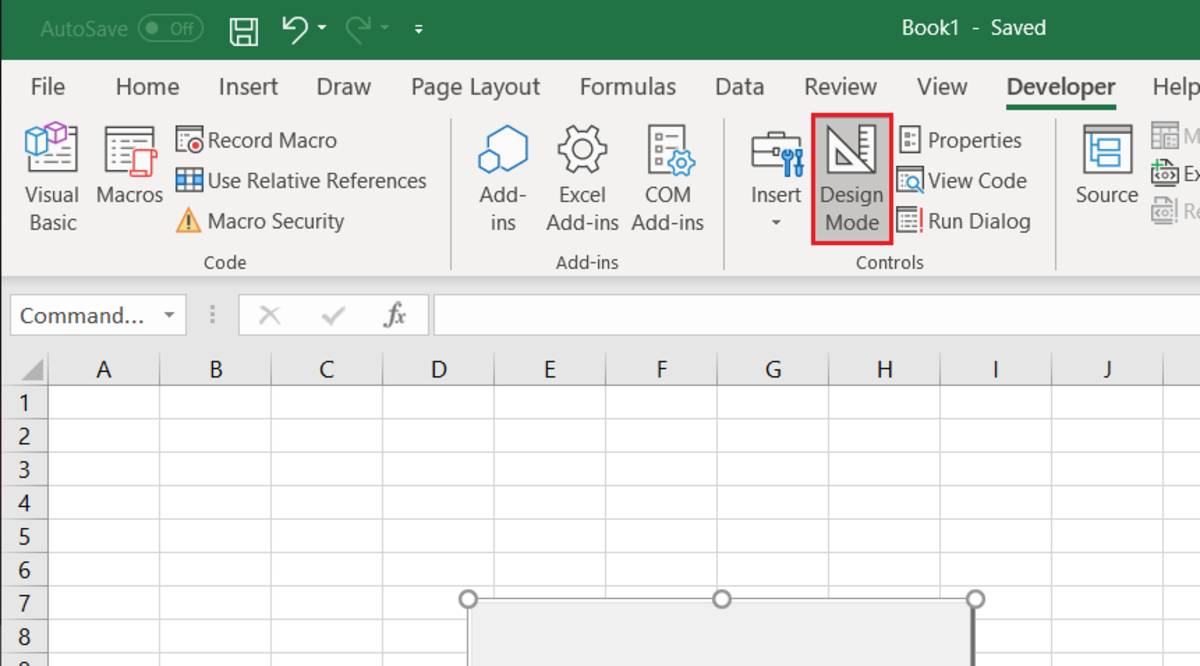Click Run Dialog
The width and height of the screenshot is (1200, 666).
pos(964,221)
